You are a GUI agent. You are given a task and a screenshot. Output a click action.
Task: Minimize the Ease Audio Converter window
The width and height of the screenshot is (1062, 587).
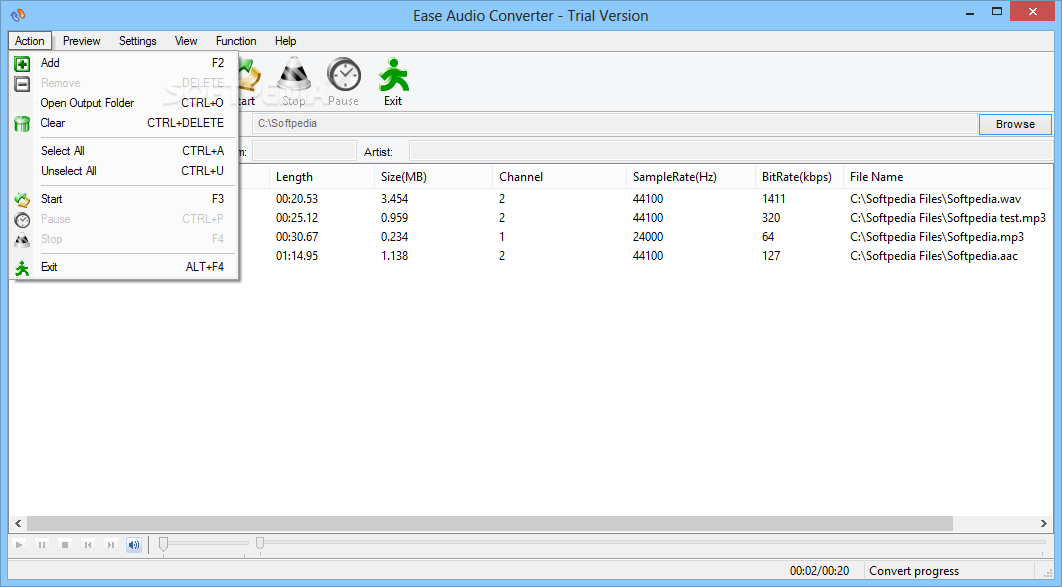970,12
